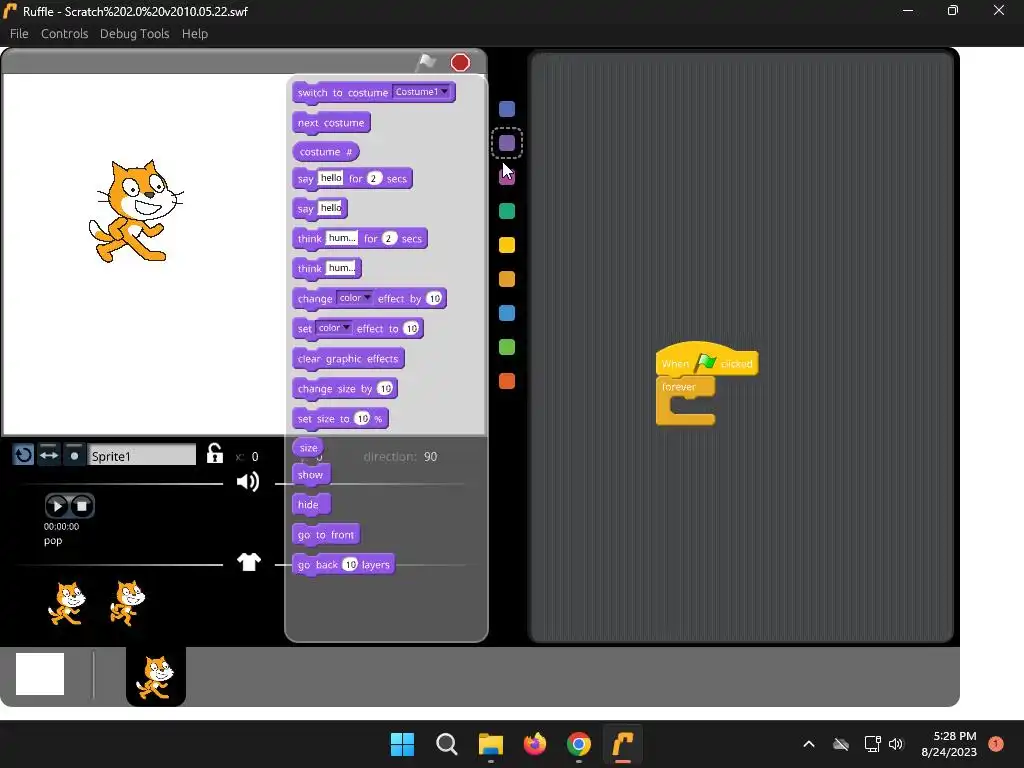1024x768 pixels.
Task: Select the teal Pen category swatch
Action: [507, 211]
